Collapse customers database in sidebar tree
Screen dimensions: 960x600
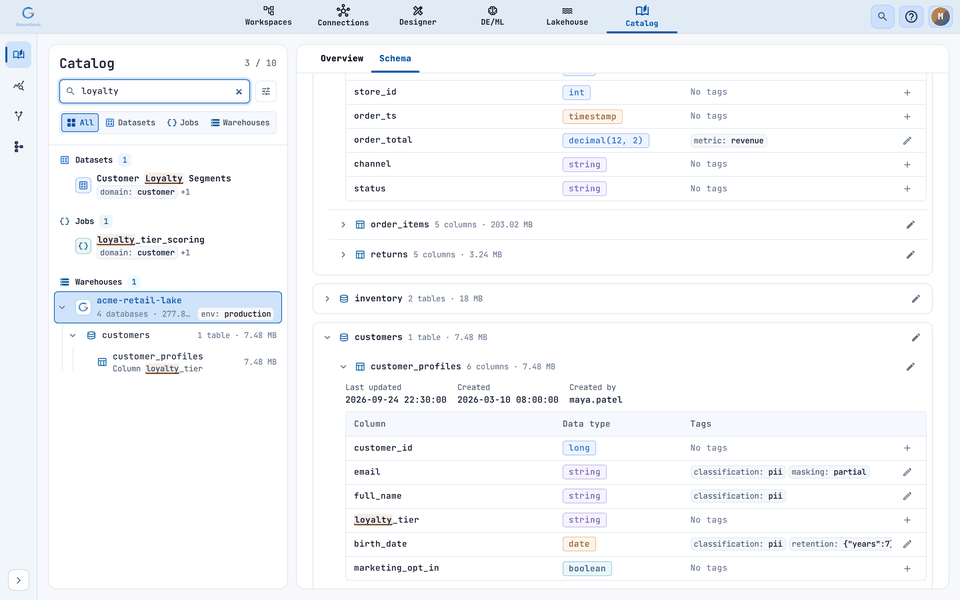pyautogui.click(x=73, y=336)
